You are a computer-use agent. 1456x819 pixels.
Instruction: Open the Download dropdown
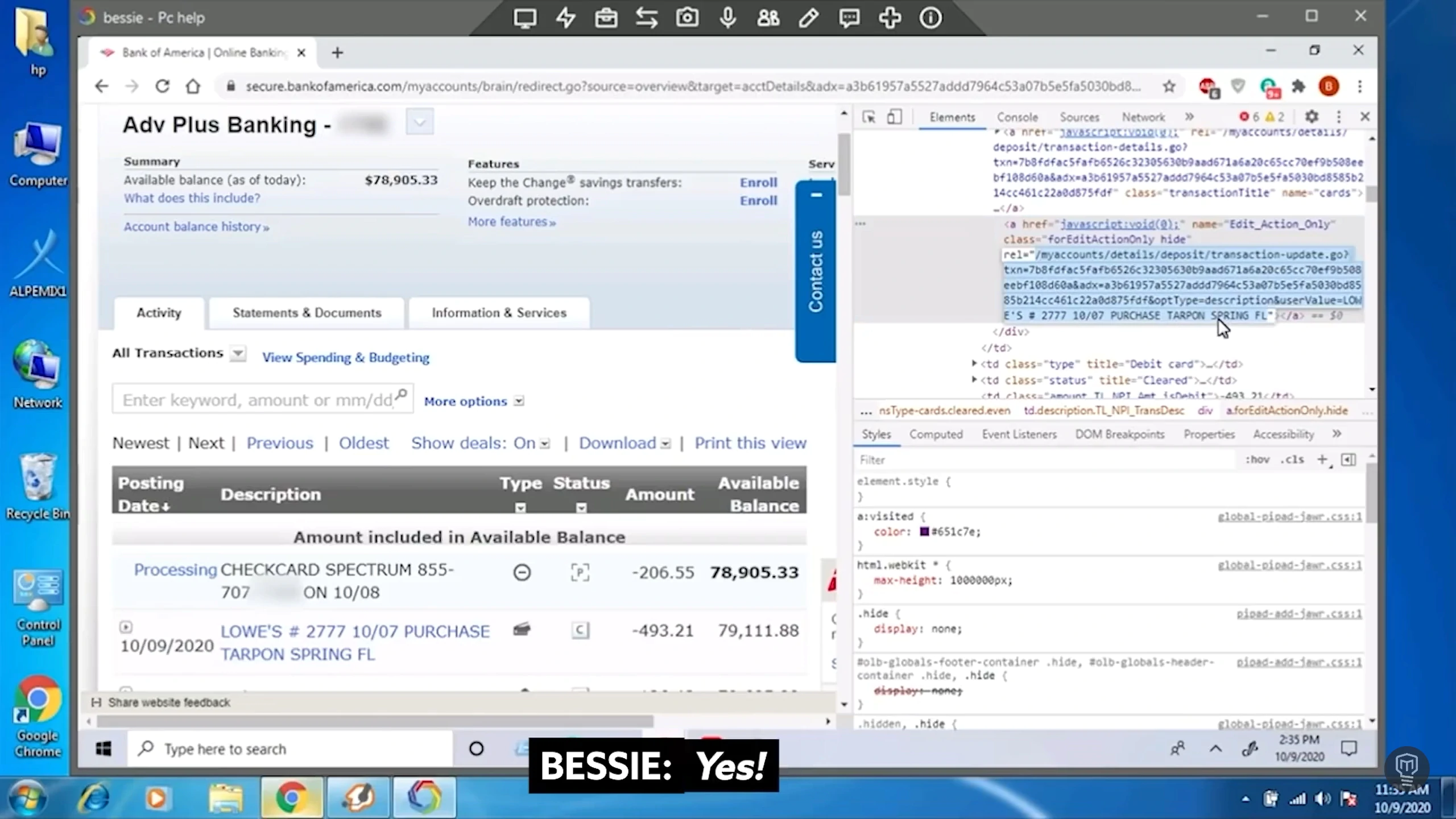pyautogui.click(x=665, y=444)
